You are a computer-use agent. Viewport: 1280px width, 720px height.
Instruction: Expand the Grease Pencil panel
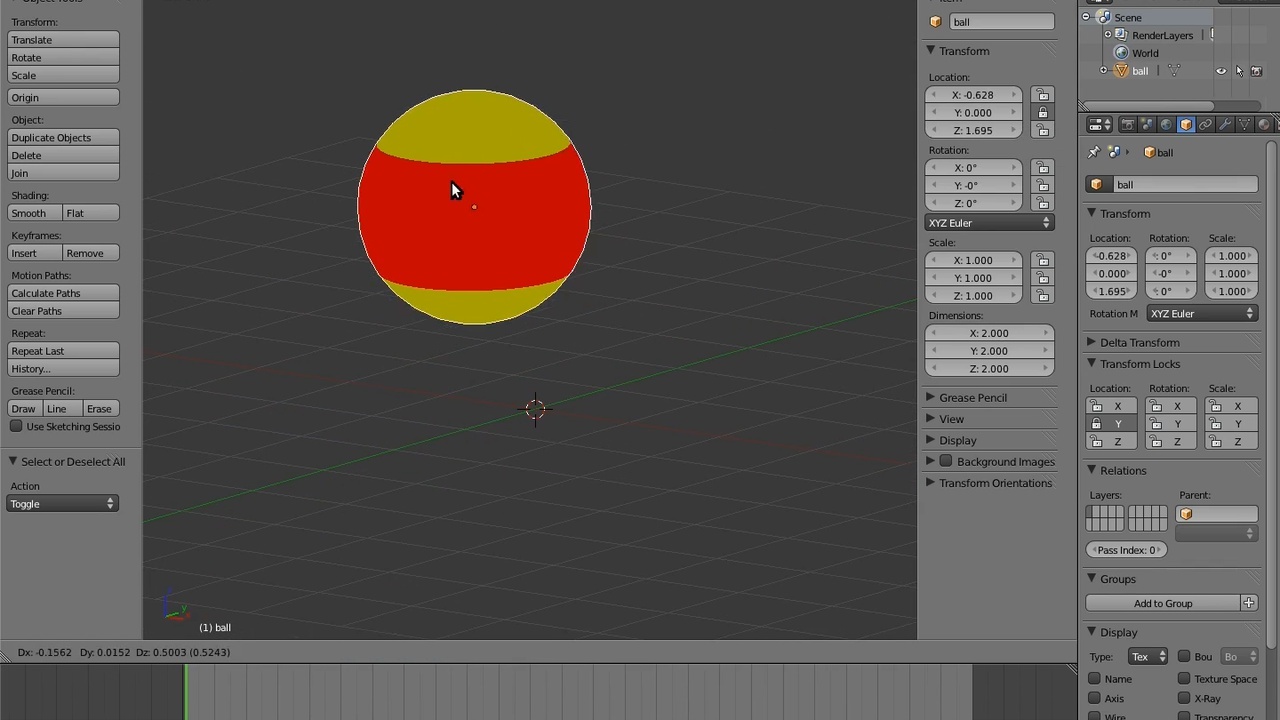[x=973, y=397]
